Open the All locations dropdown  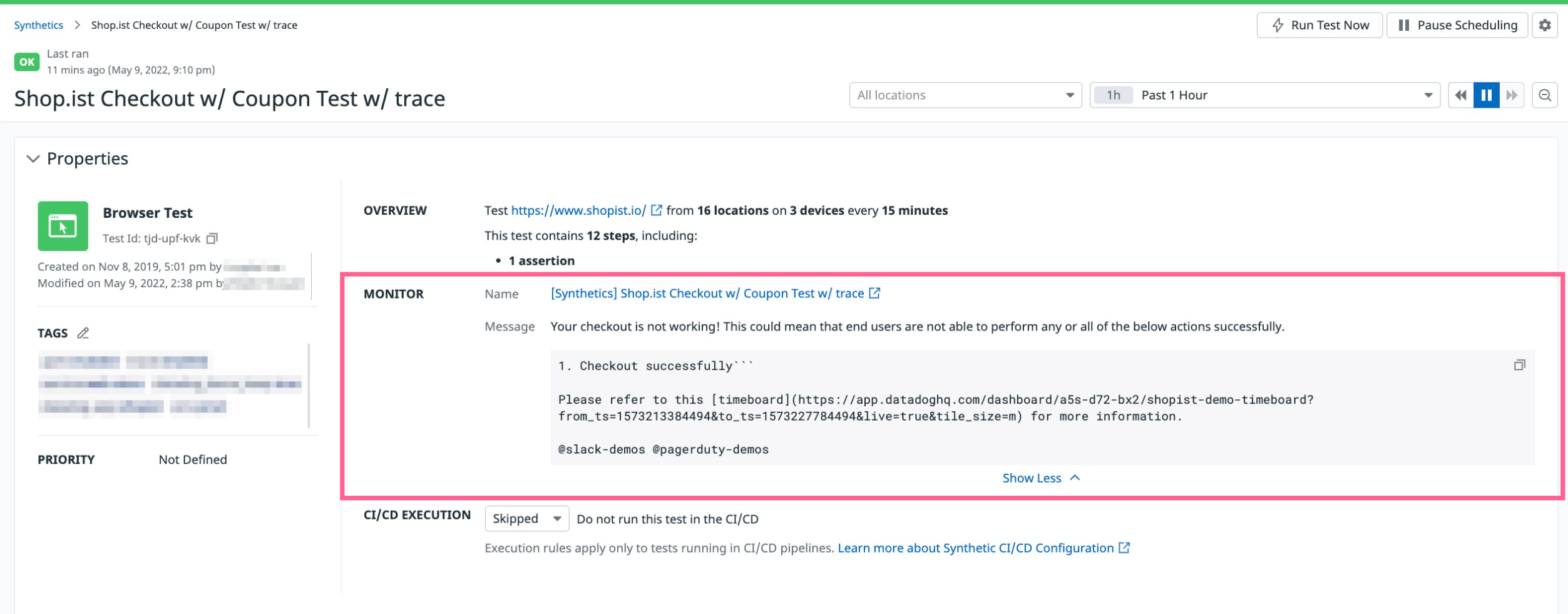point(965,95)
